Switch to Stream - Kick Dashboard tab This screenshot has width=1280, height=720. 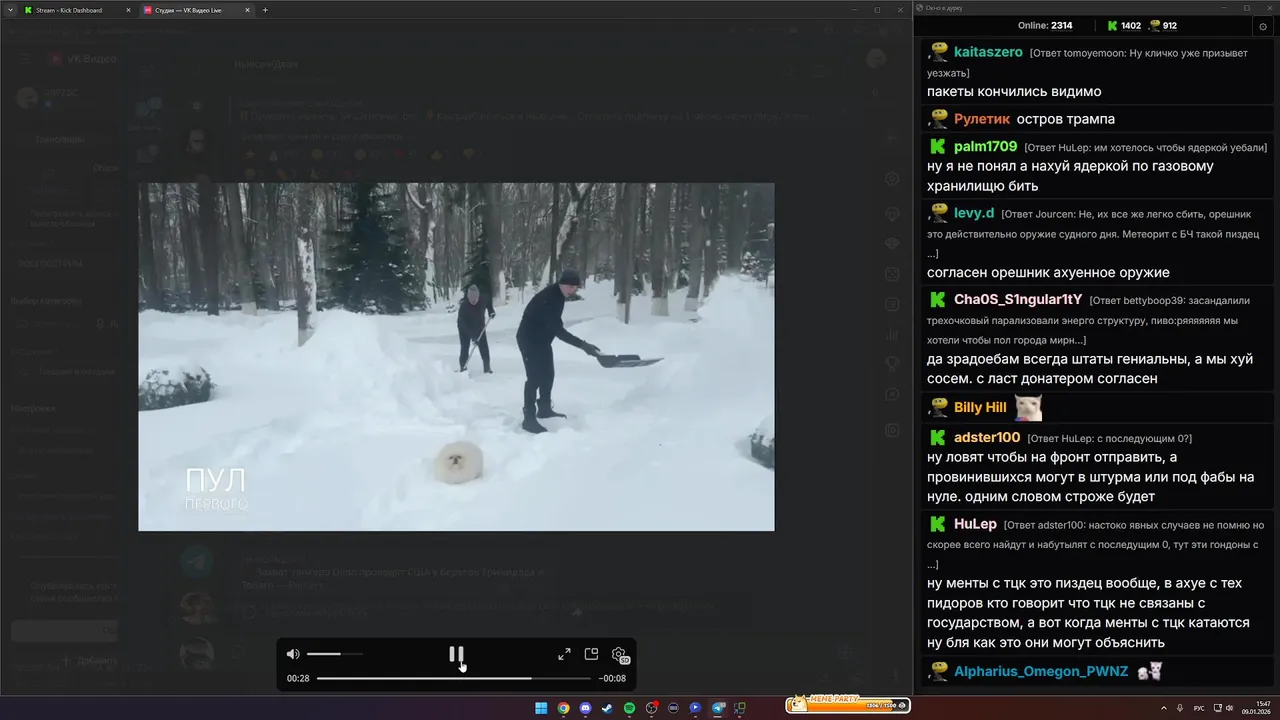(x=76, y=10)
